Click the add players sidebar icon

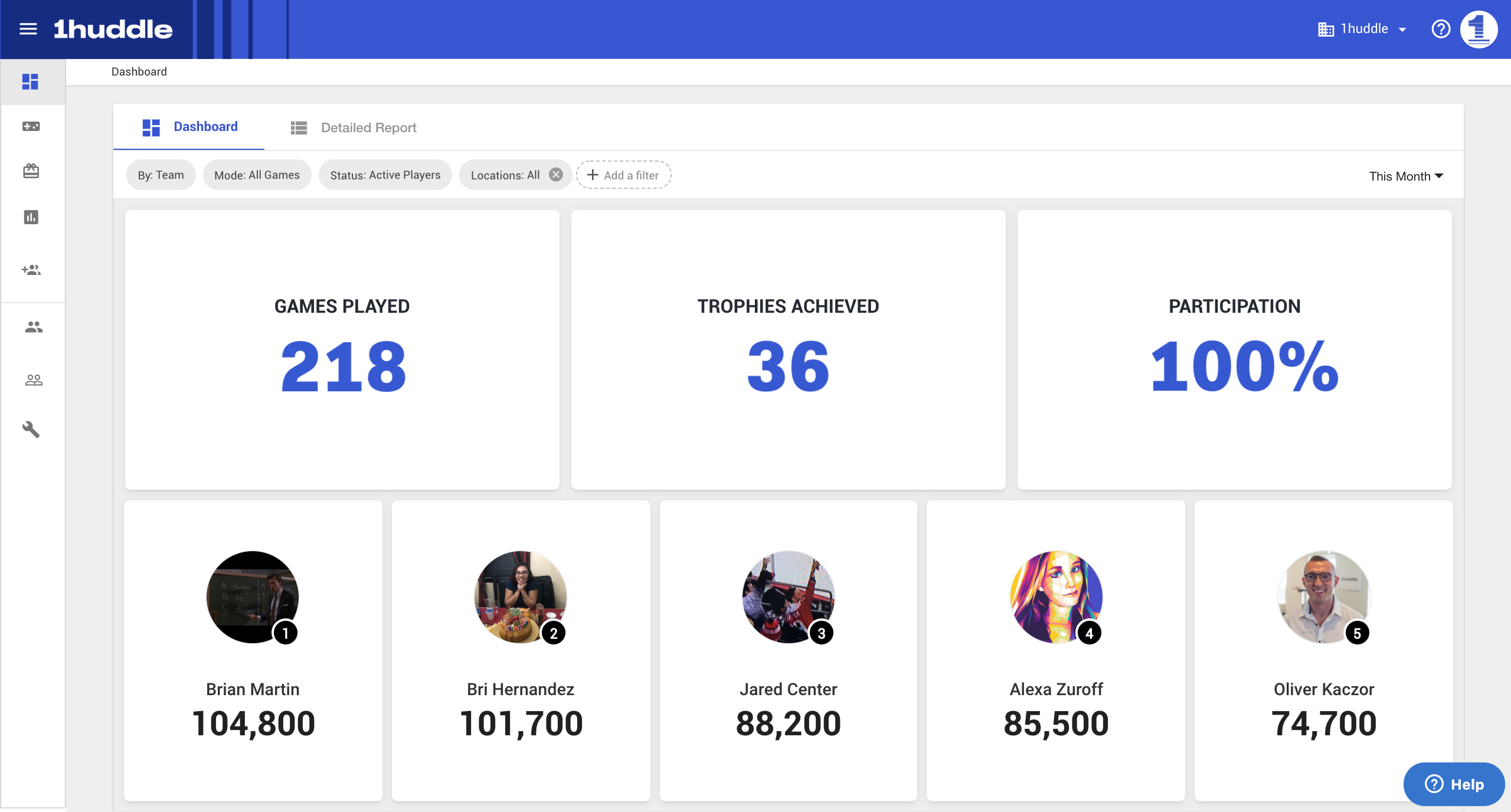tap(31, 270)
